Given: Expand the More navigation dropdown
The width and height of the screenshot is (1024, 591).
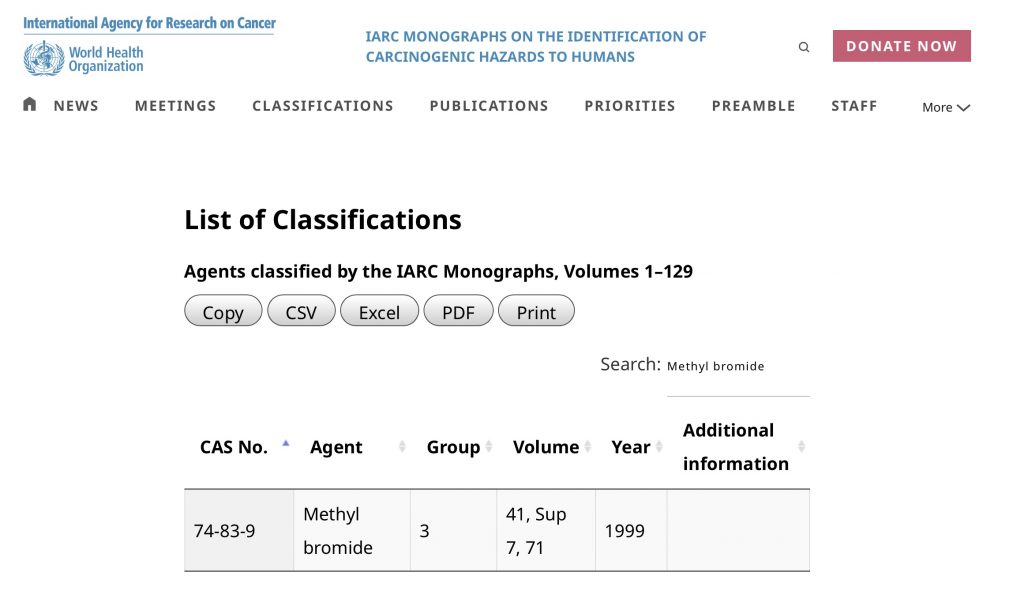Looking at the screenshot, I should (945, 107).
